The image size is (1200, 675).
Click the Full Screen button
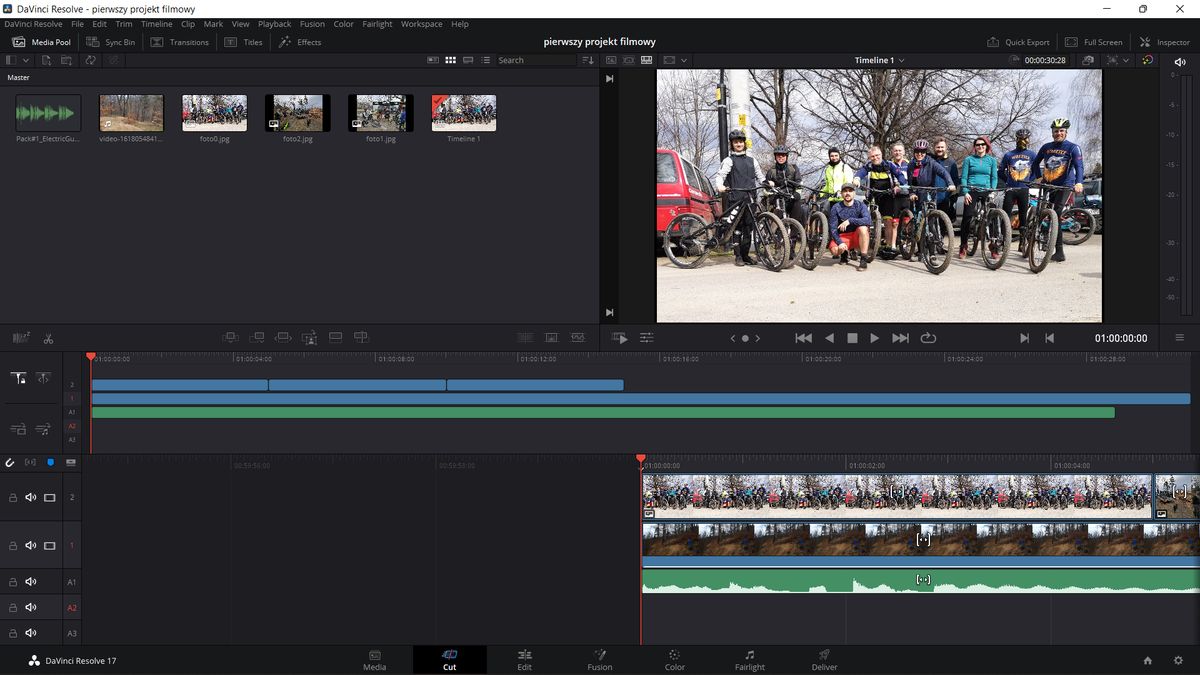pos(1094,42)
